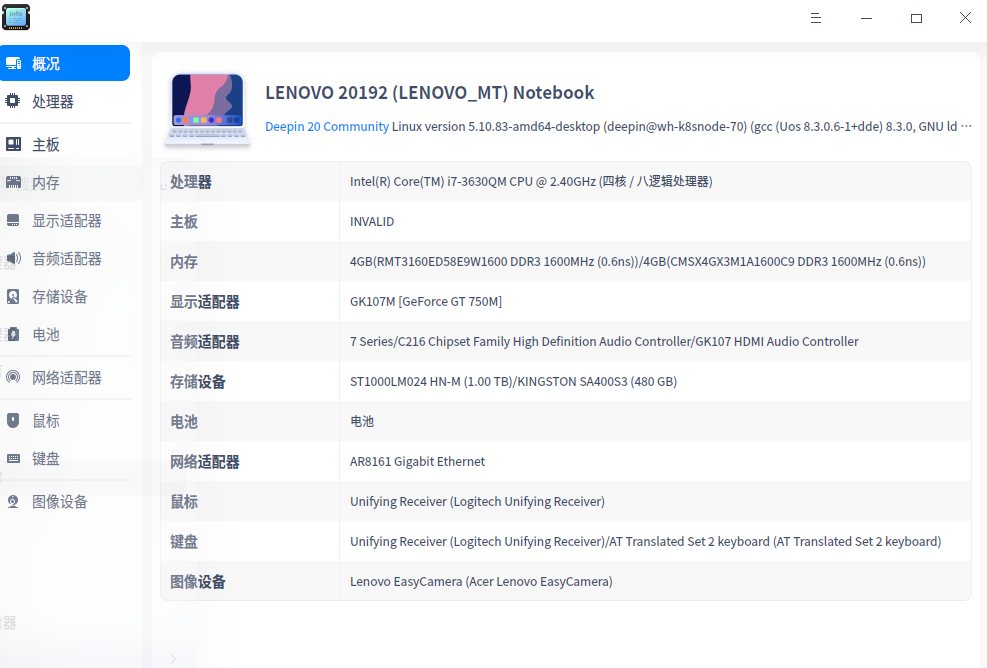Click the 电池 value cell in the table
The width and height of the screenshot is (987, 668).
pos(362,421)
